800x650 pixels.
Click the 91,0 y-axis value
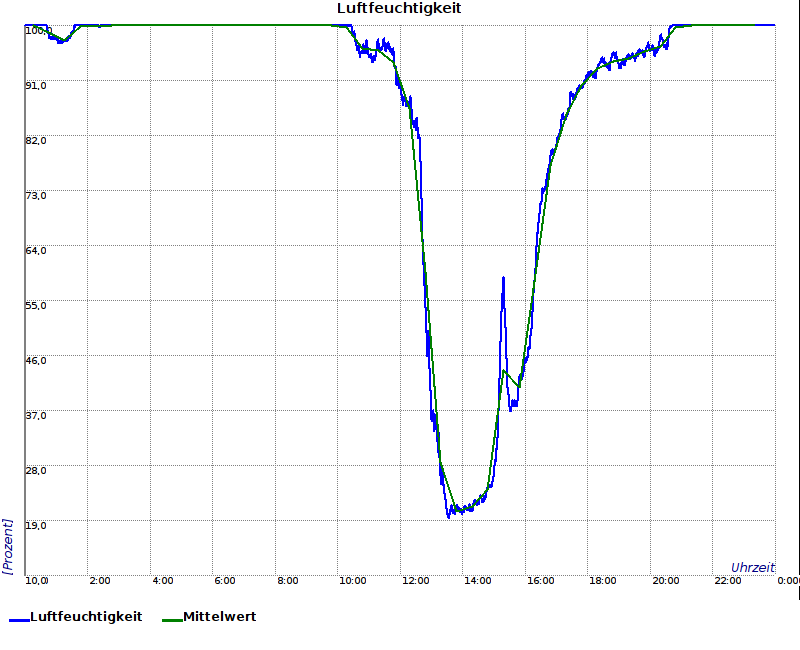coord(36,86)
